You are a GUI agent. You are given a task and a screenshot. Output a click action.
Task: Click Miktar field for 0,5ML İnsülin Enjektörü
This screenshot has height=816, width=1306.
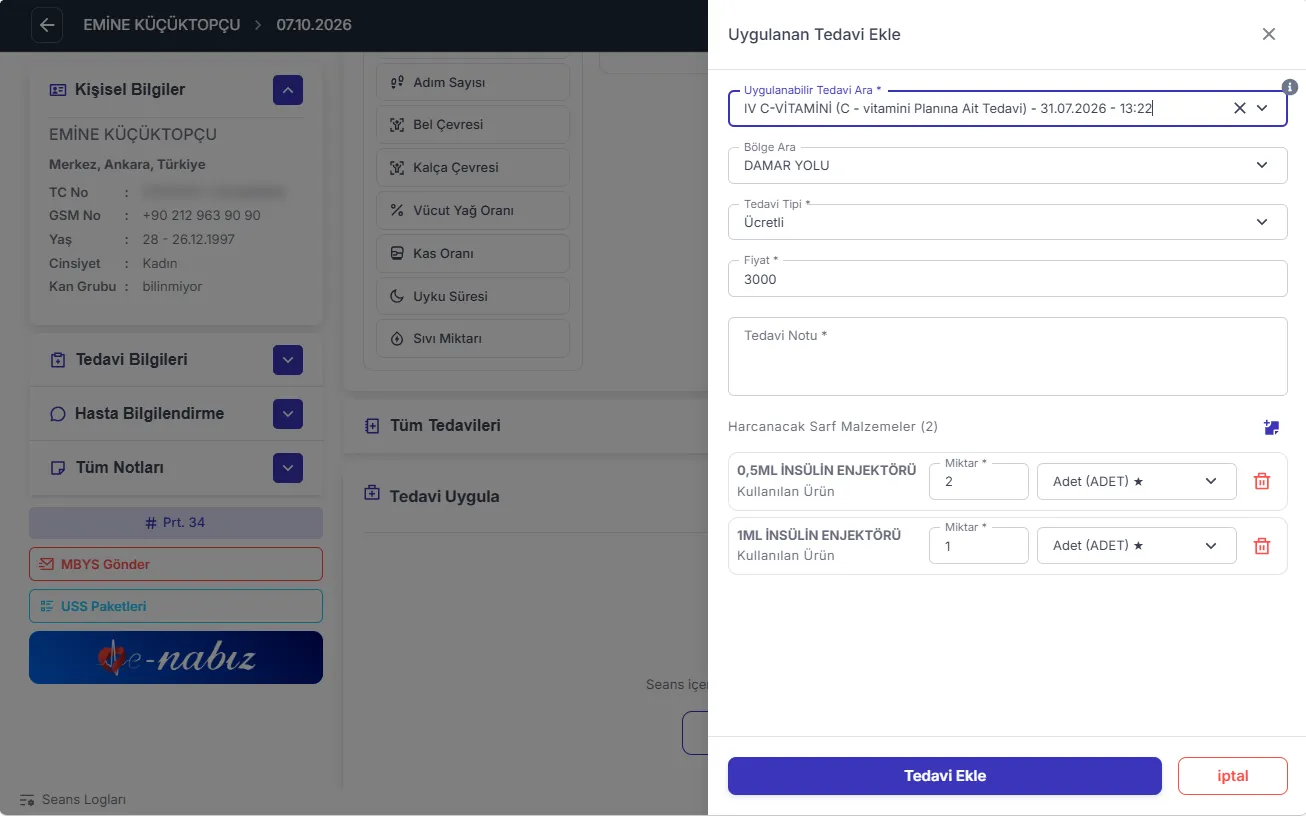pyautogui.click(x=978, y=481)
